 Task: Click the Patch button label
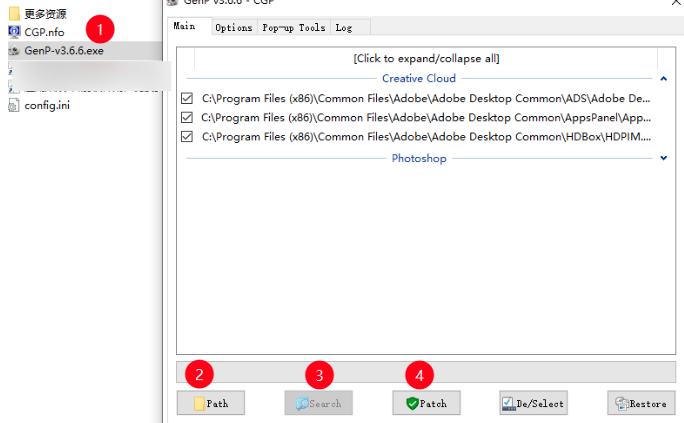coord(433,404)
